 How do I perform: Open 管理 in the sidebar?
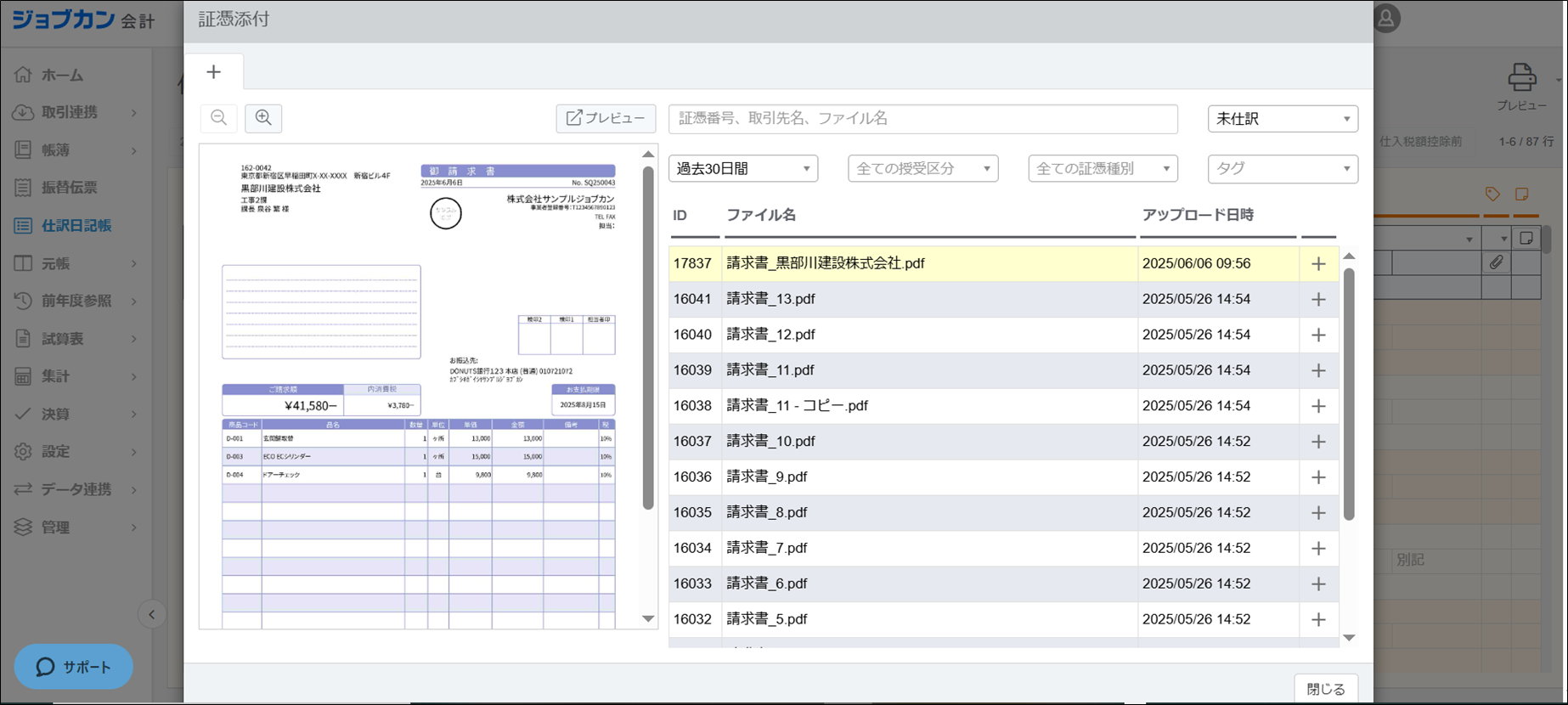coord(75,527)
